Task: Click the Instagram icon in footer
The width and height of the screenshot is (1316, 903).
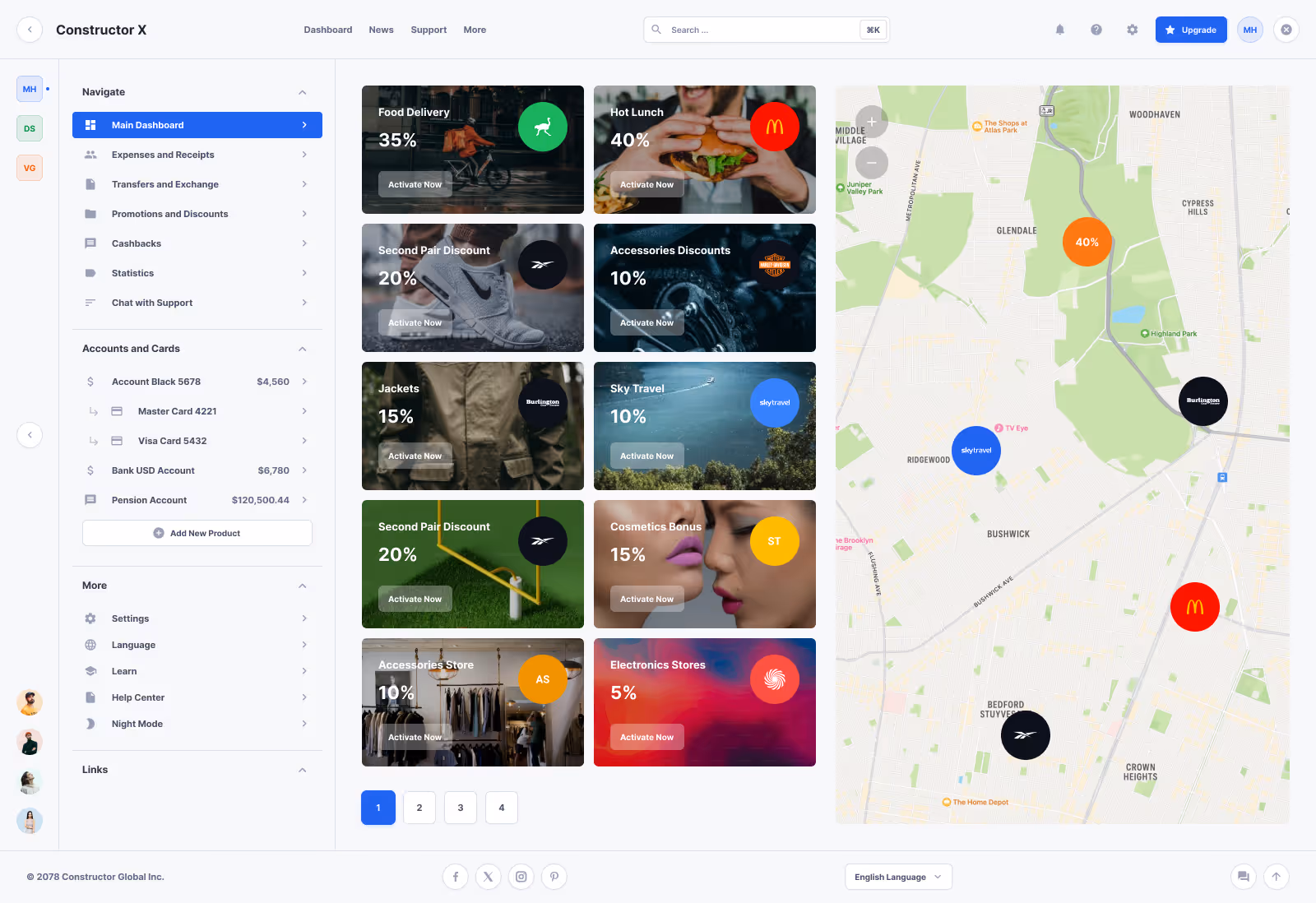Action: pos(521,877)
